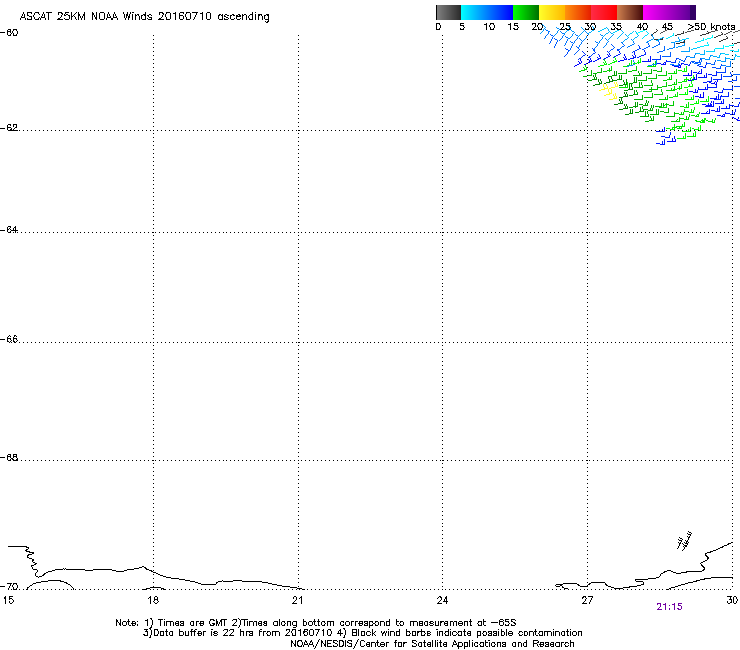Click the black contaminated wind barbs near coast
Viewport: 740px width, 650px height.
(684, 541)
